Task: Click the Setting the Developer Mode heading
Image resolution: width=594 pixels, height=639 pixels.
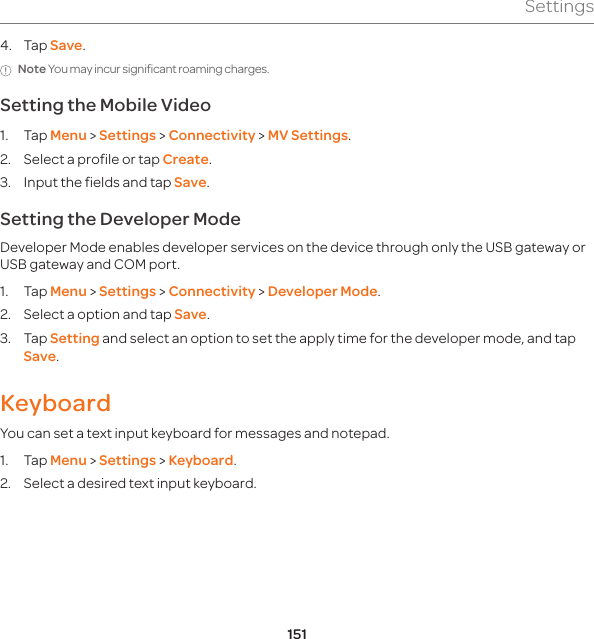Action: pyautogui.click(x=120, y=220)
